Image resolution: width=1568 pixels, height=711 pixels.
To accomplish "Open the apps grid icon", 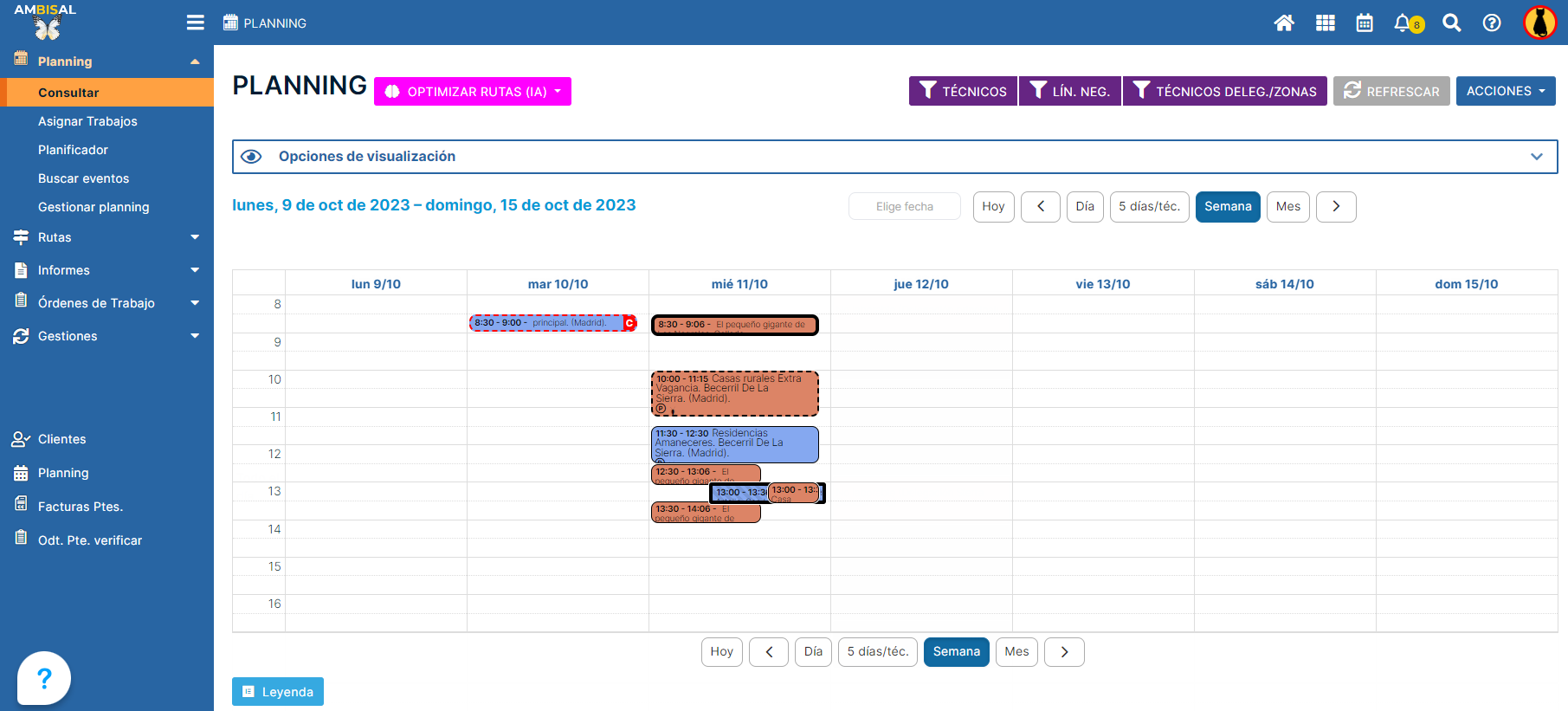I will (1325, 23).
